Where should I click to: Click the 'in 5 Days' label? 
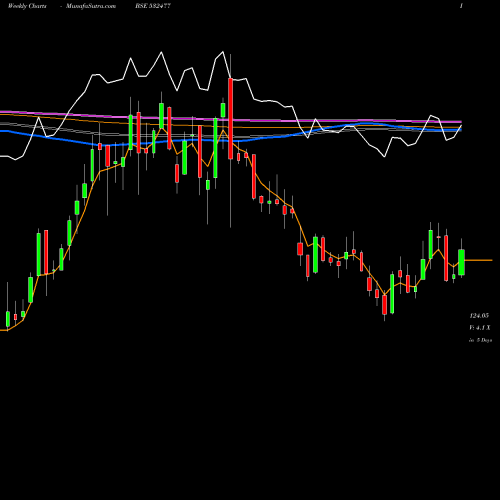click(x=480, y=340)
